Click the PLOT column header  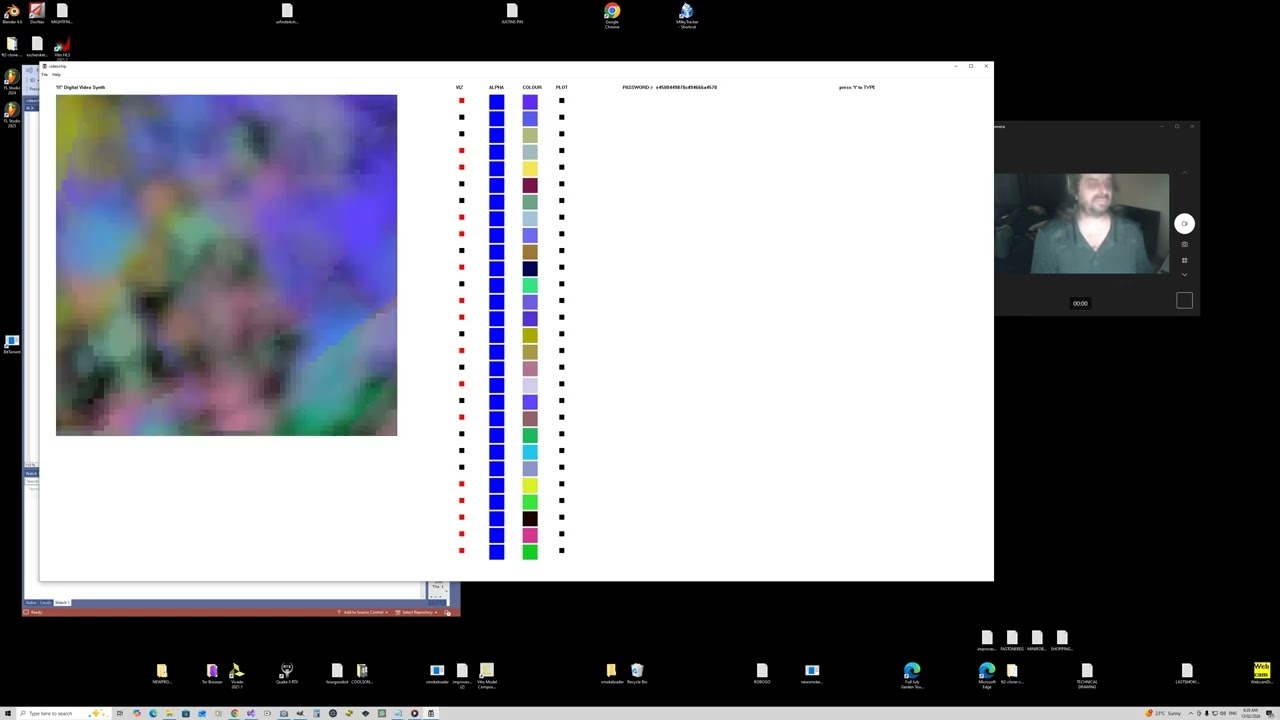click(x=561, y=87)
